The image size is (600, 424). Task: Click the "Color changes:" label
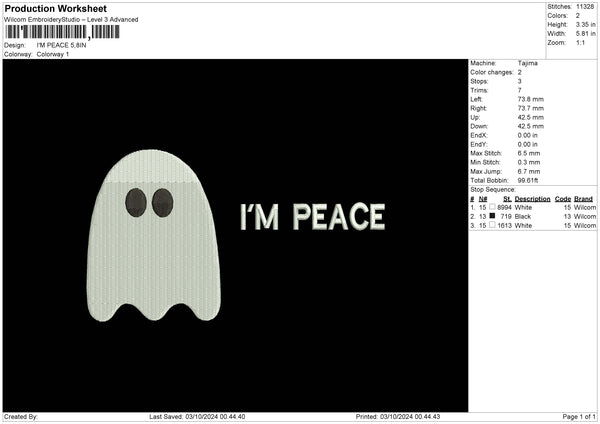point(492,72)
